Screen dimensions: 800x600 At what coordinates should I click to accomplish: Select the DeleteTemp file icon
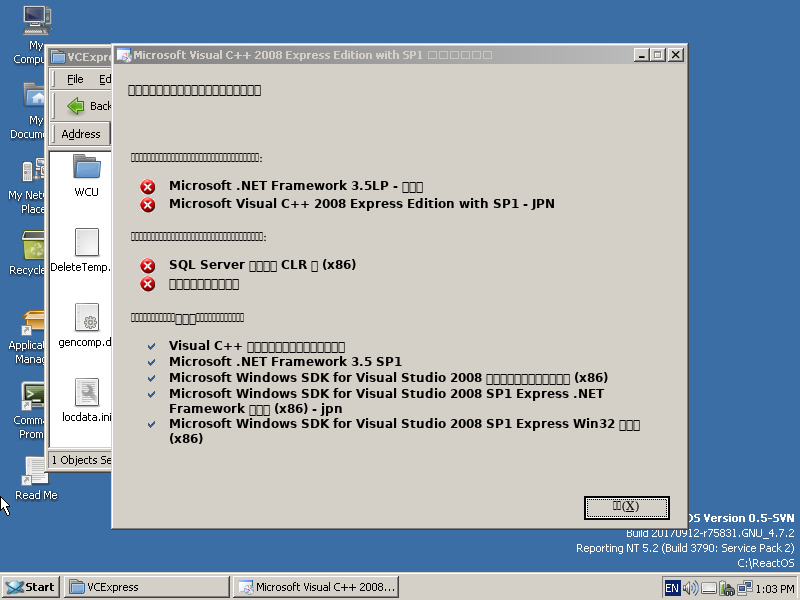[86, 242]
